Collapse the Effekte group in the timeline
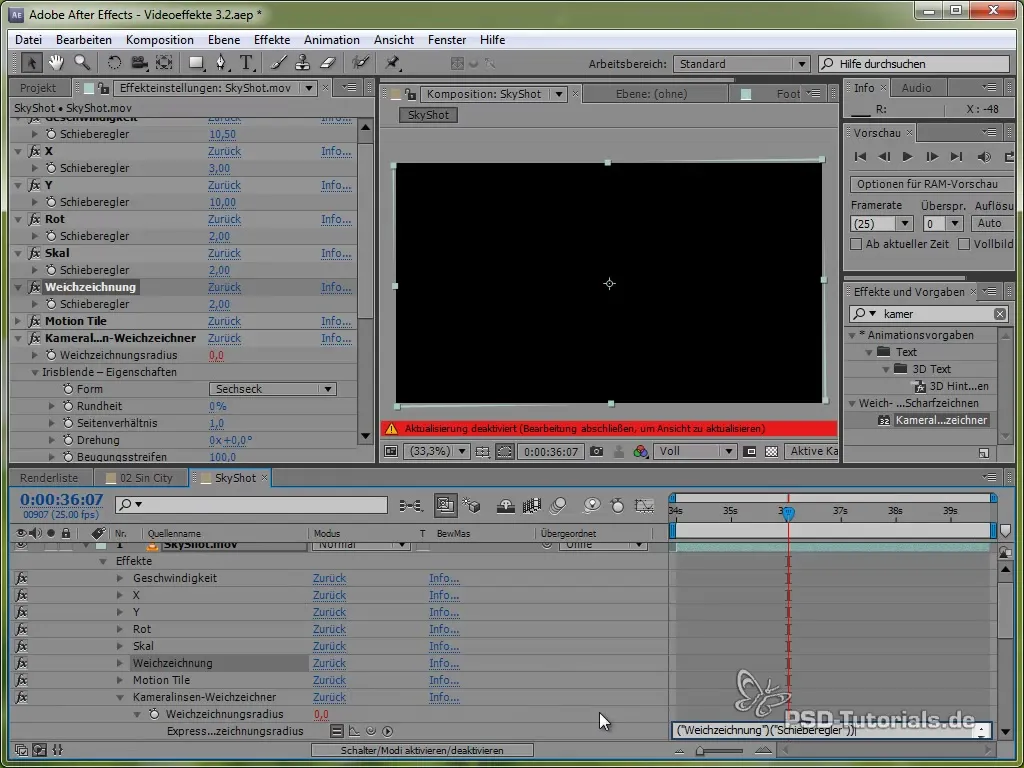1024x768 pixels. coord(103,562)
